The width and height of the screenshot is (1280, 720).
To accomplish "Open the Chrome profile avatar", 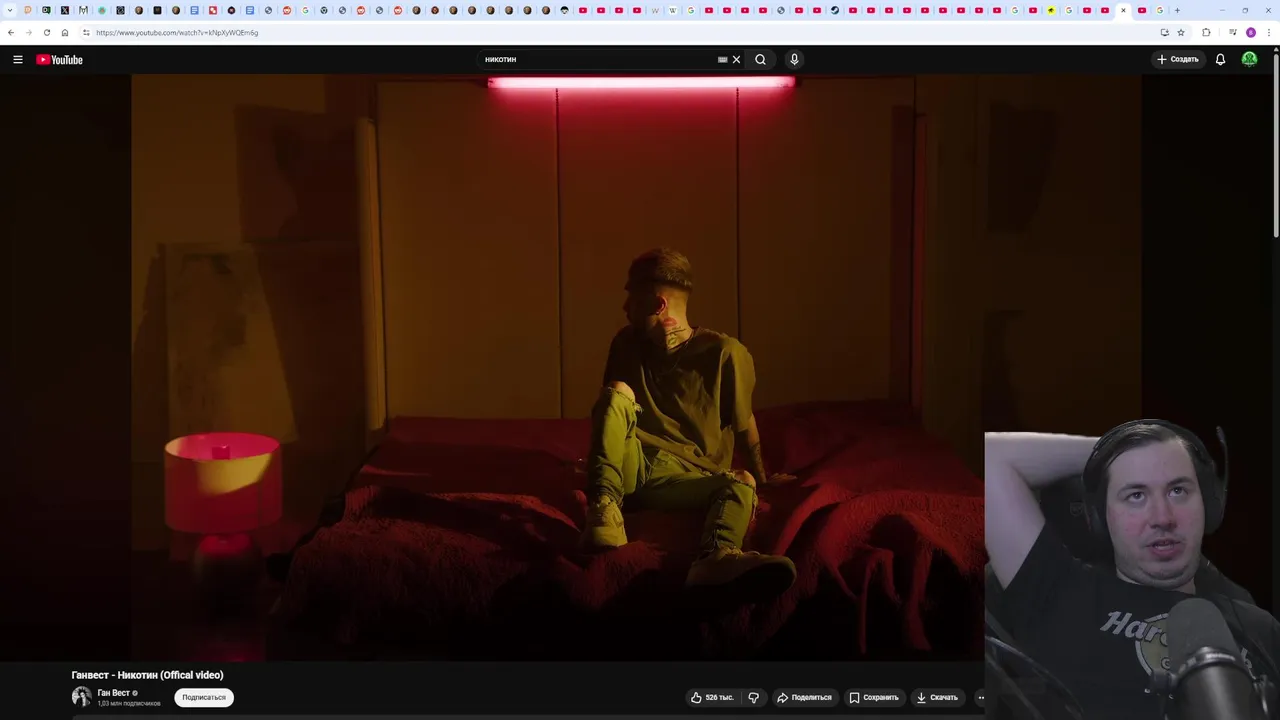I will (1250, 32).
